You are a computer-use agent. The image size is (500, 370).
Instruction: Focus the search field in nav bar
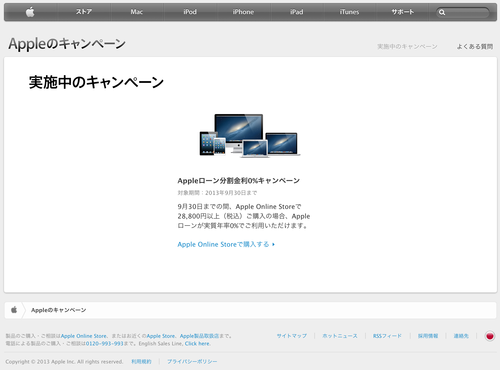(x=463, y=12)
